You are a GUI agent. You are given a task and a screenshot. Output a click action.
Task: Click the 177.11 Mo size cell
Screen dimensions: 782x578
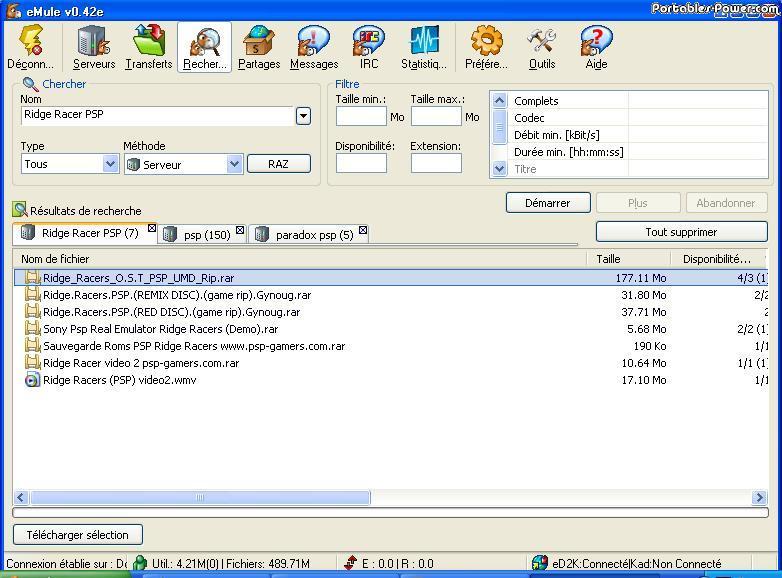(641, 278)
